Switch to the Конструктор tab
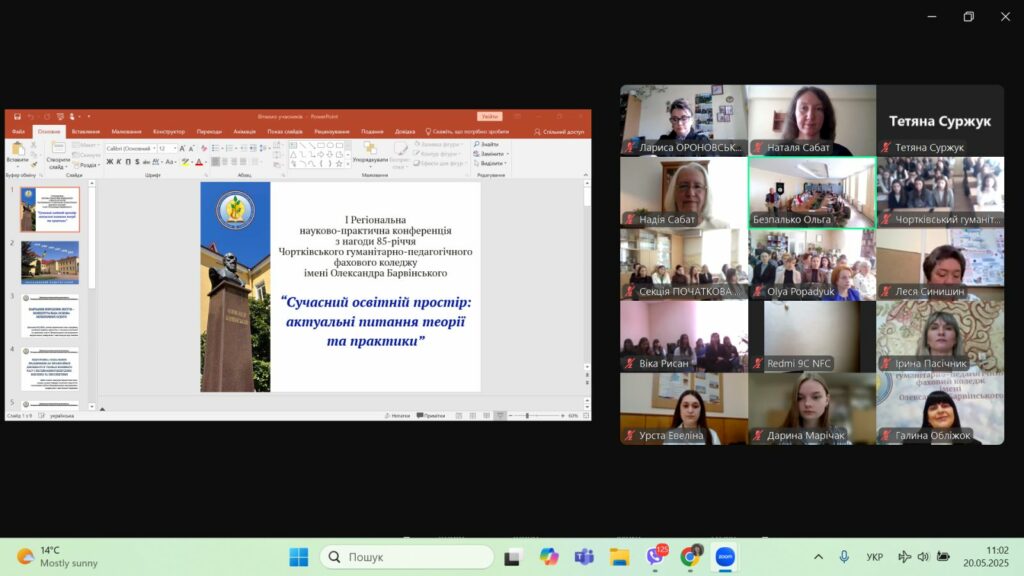This screenshot has height=576, width=1024. pyautogui.click(x=169, y=131)
